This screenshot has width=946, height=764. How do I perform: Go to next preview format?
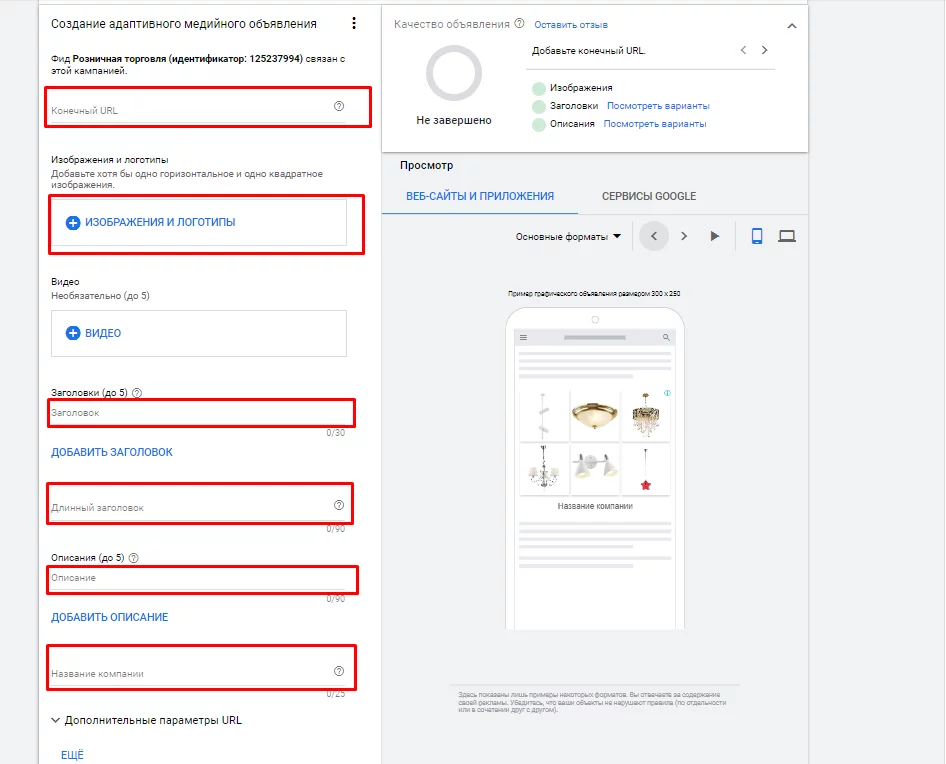pyautogui.click(x=684, y=236)
